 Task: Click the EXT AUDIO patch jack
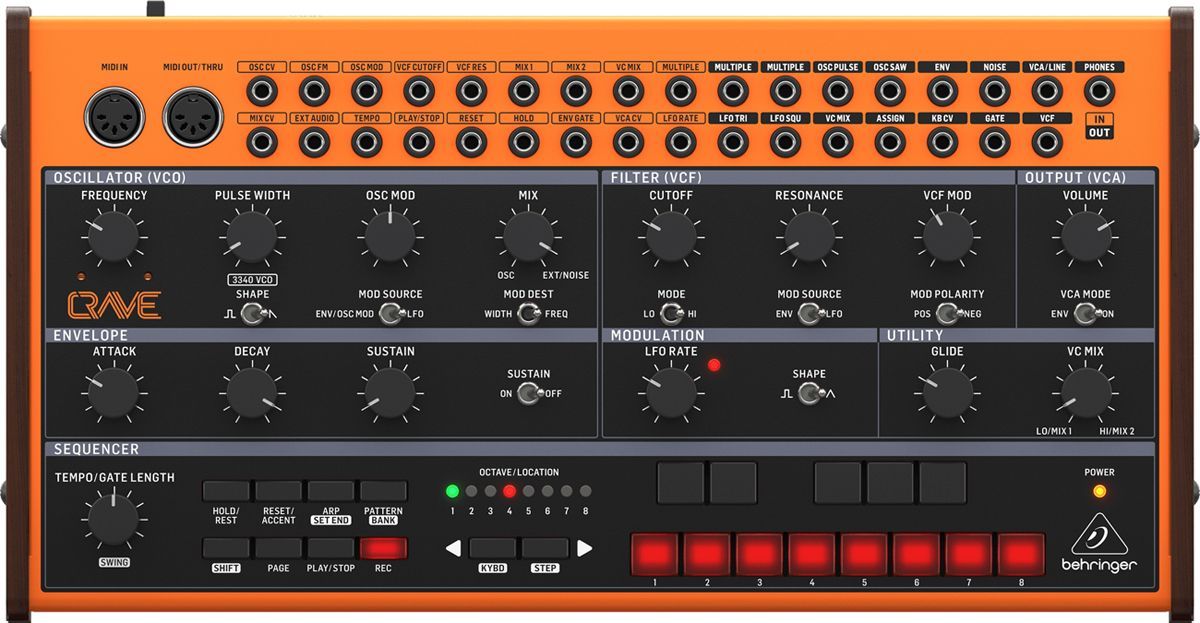pyautogui.click(x=314, y=143)
